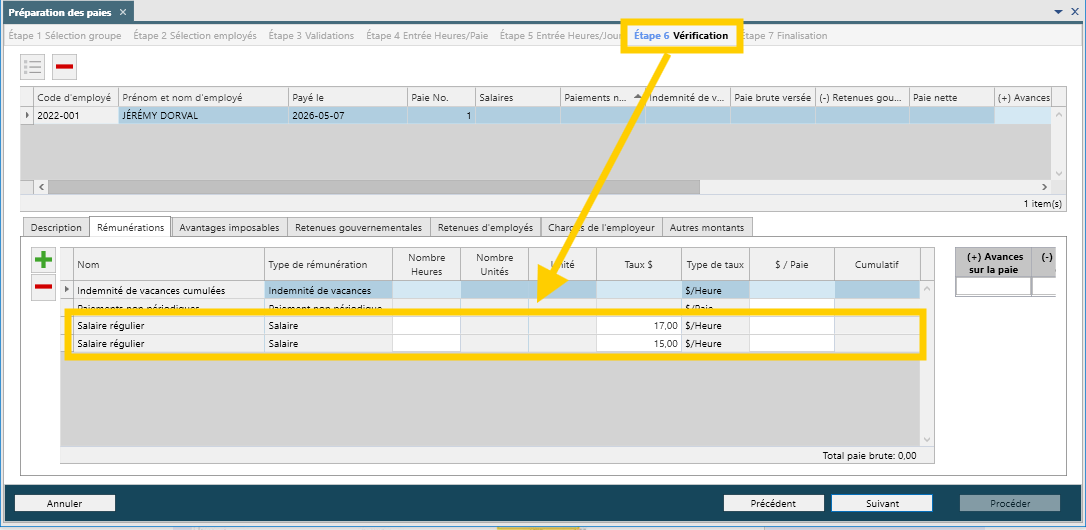Go to Étape 3 Validations
This screenshot has height=530, width=1086.
click(x=311, y=35)
